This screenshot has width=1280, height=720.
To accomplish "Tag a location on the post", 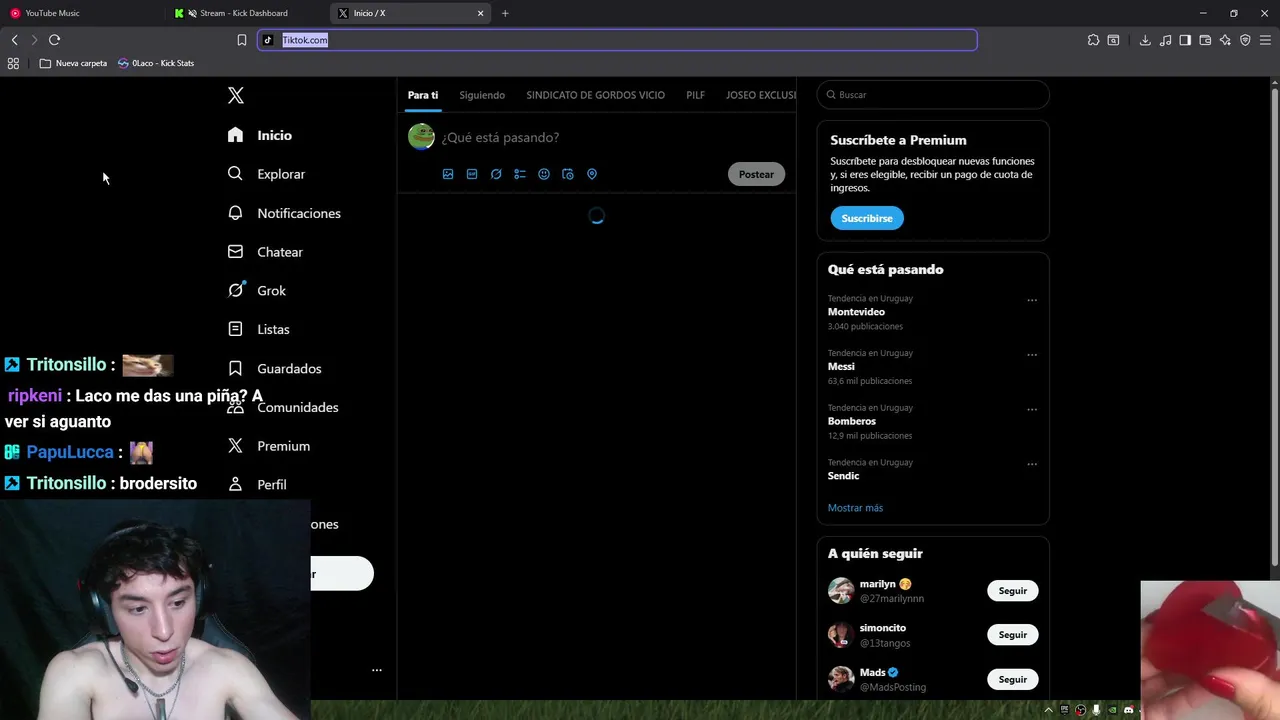I will pos(592,174).
